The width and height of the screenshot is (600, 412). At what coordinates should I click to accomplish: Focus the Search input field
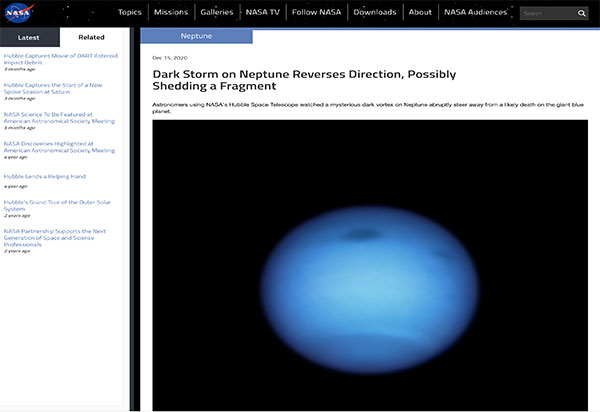point(546,13)
